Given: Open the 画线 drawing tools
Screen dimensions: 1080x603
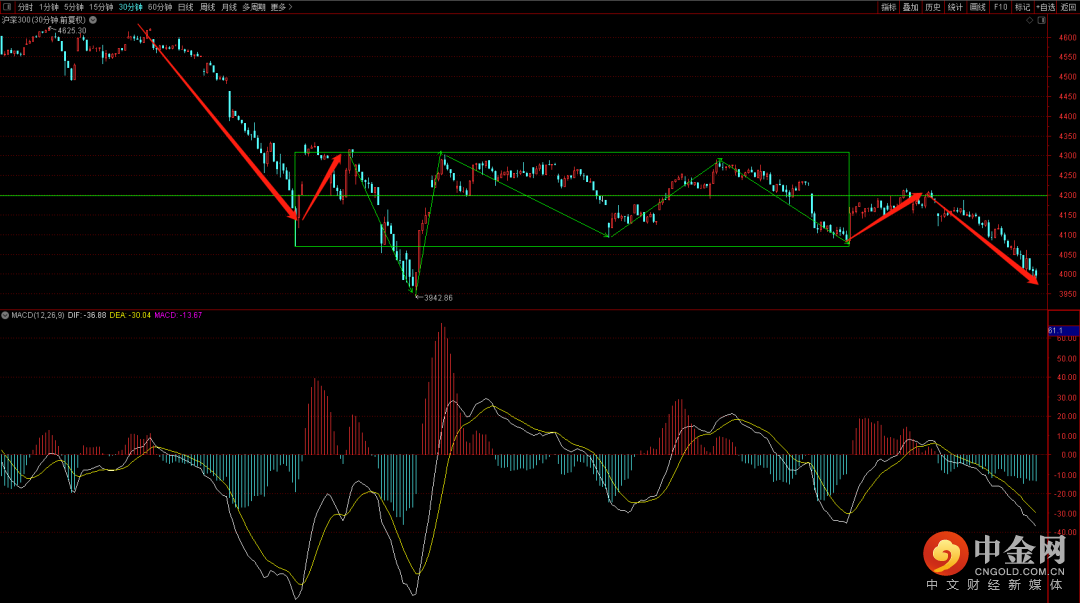Looking at the screenshot, I should click(x=977, y=7).
